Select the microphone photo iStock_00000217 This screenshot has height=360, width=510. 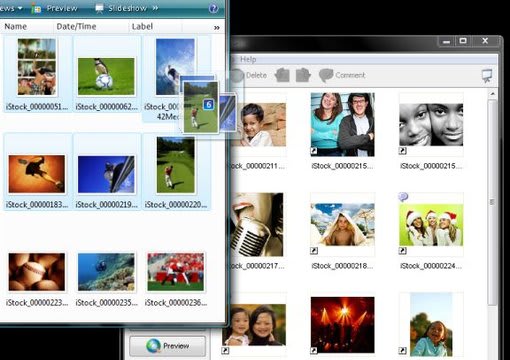point(257,224)
